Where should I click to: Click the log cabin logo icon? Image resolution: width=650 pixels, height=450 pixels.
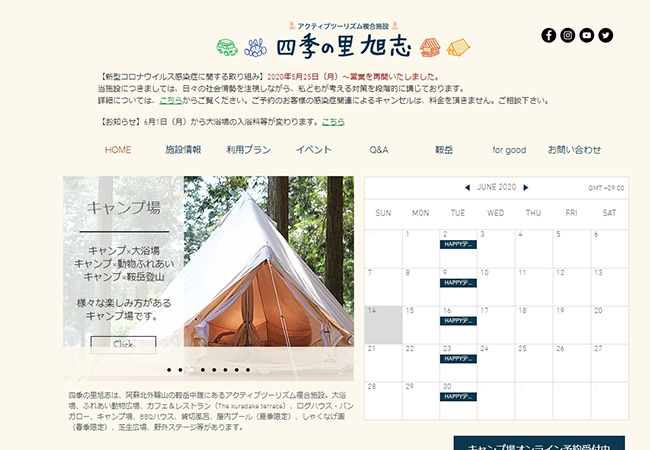click(430, 48)
